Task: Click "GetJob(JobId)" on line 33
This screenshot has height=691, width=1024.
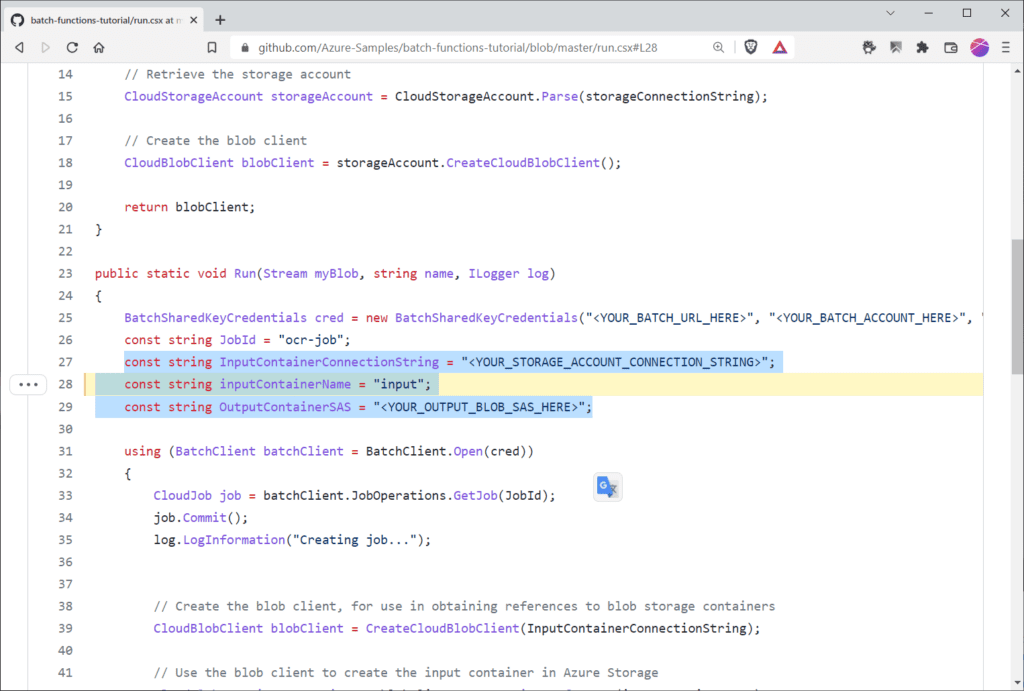Action: [501, 496]
